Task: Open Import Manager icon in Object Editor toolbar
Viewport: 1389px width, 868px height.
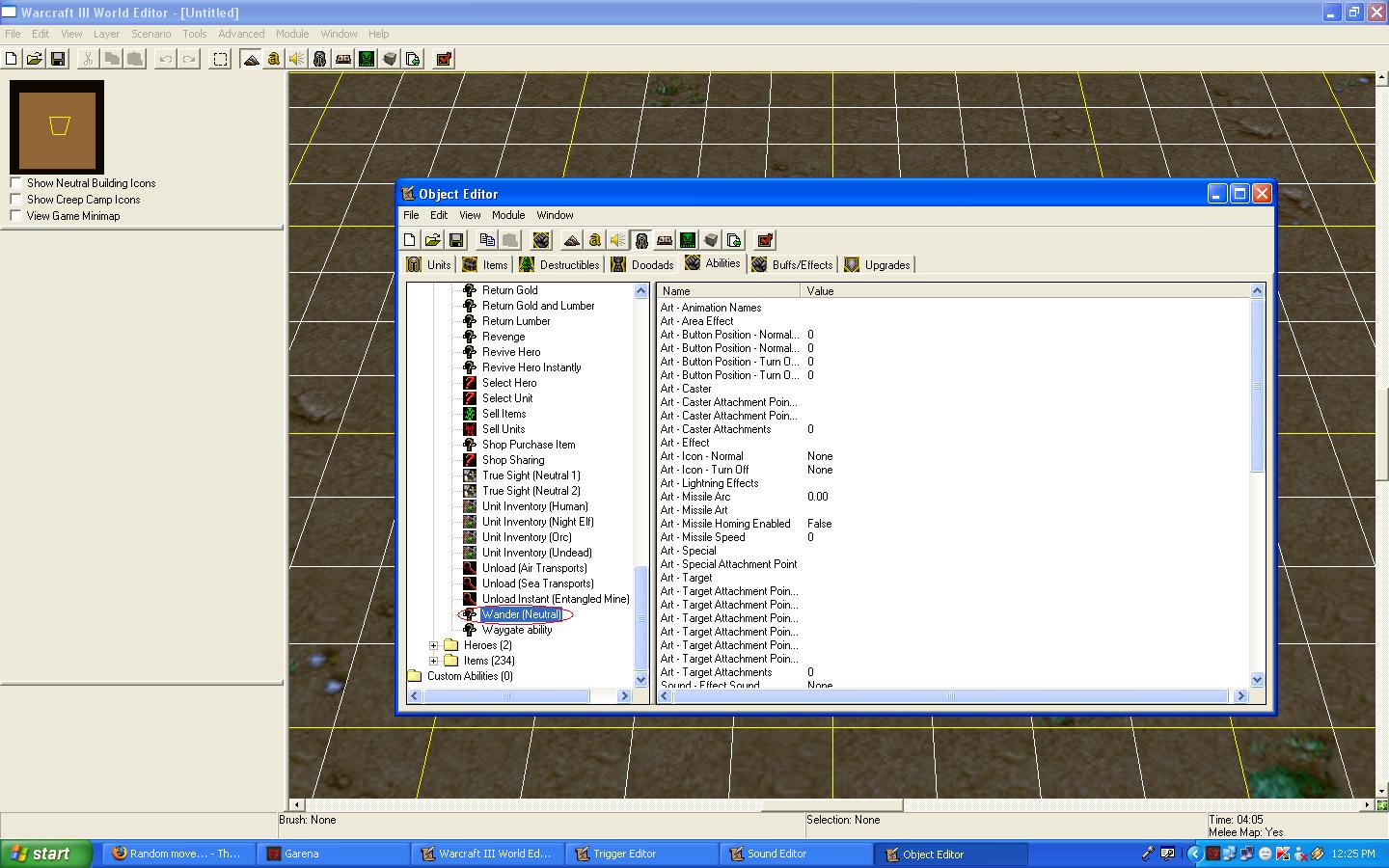Action: tap(734, 240)
